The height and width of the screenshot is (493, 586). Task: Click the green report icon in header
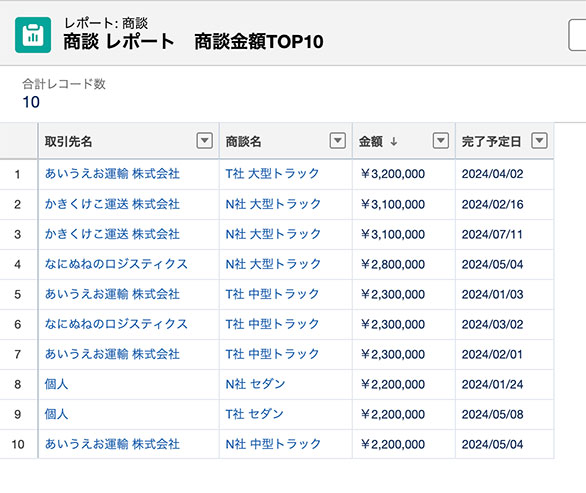click(x=33, y=35)
